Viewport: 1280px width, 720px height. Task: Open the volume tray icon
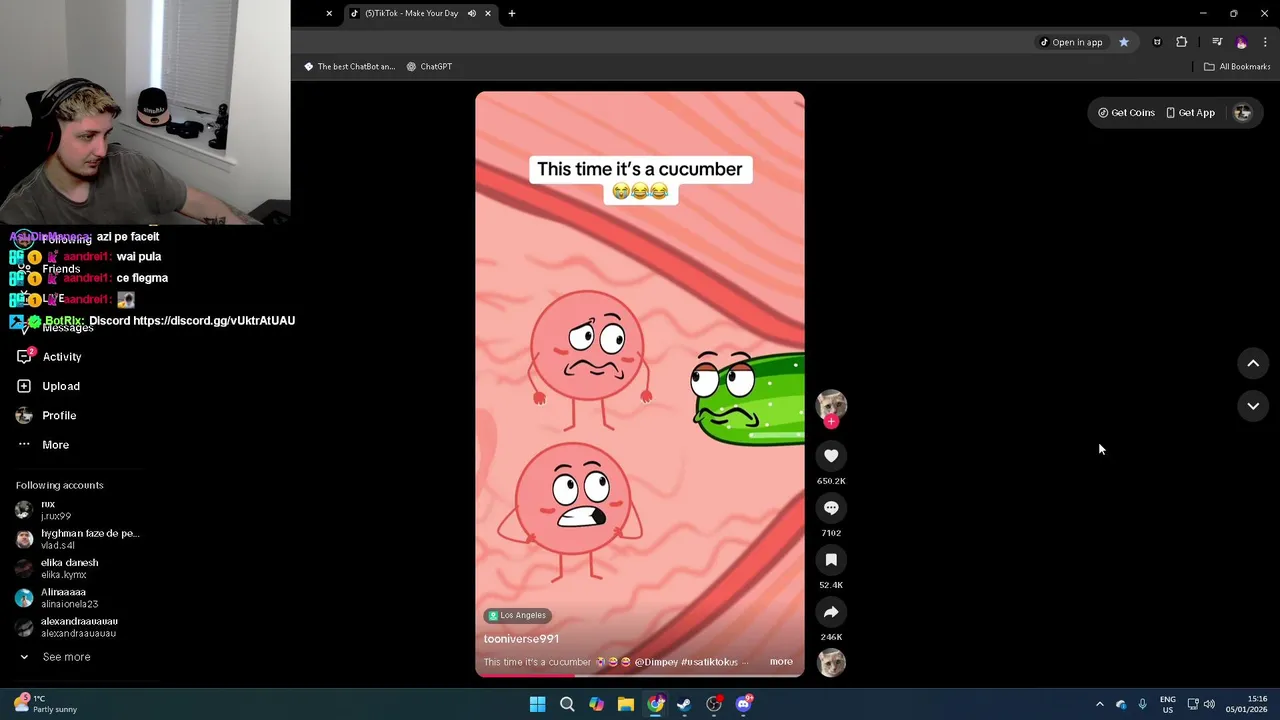(1209, 704)
